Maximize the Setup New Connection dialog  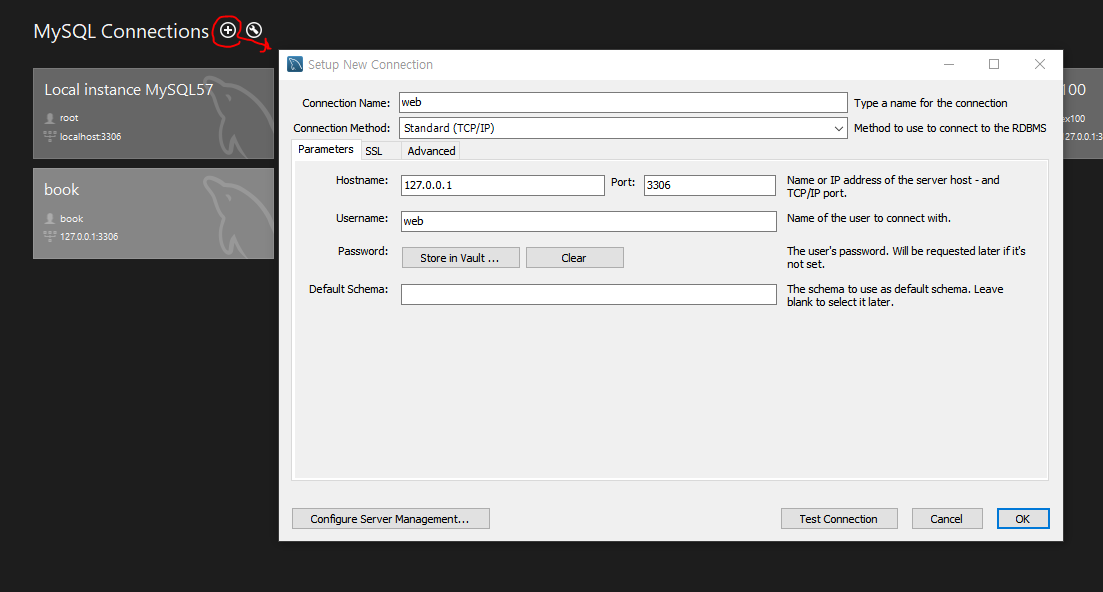pos(994,64)
